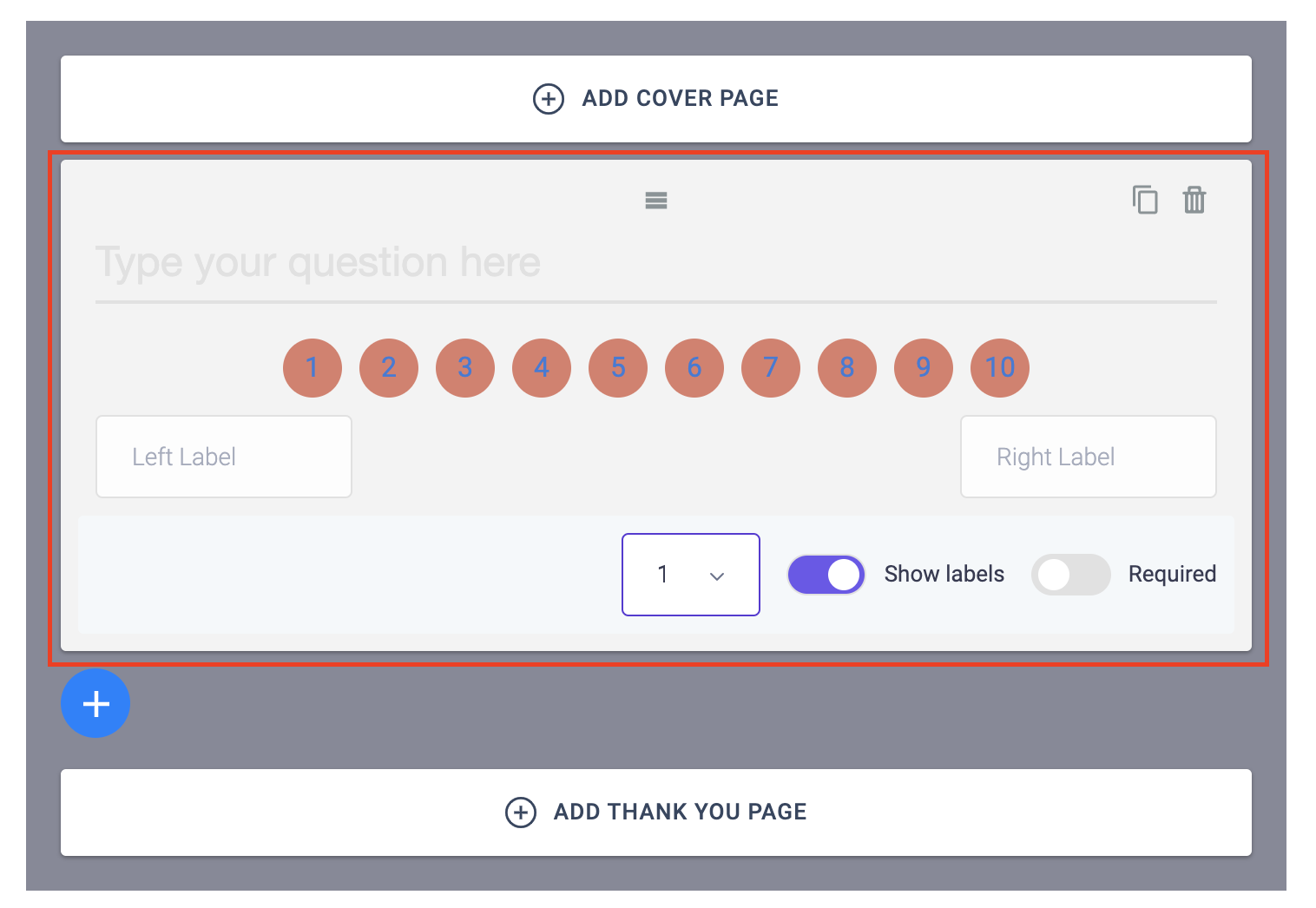Click the chevron arrow in the number dropdown
Screen dimensions: 1316x908
pyautogui.click(x=717, y=576)
